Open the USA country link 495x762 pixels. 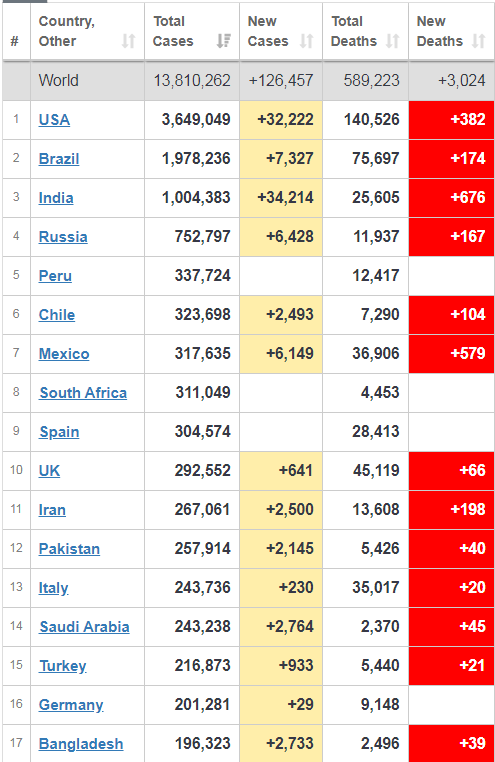[54, 120]
